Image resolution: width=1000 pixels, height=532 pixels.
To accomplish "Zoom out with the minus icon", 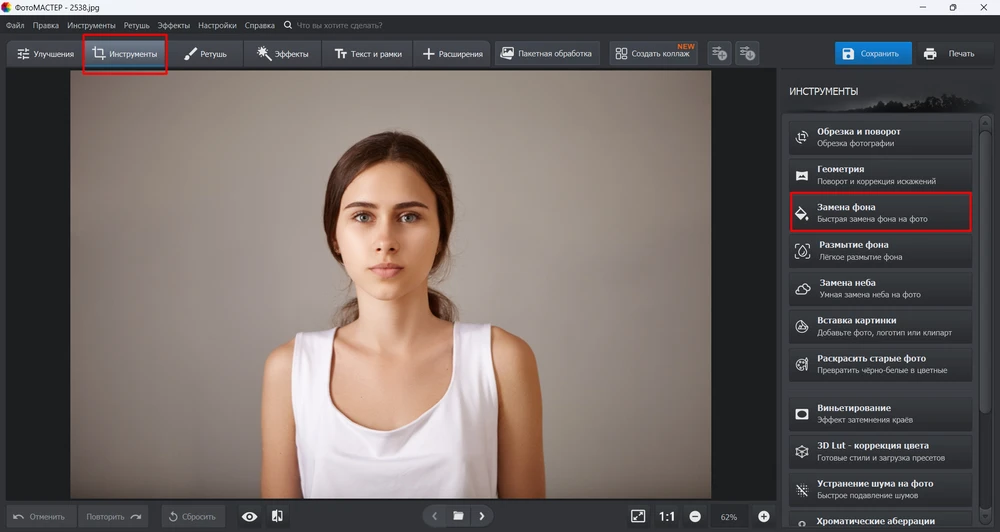I will click(694, 516).
